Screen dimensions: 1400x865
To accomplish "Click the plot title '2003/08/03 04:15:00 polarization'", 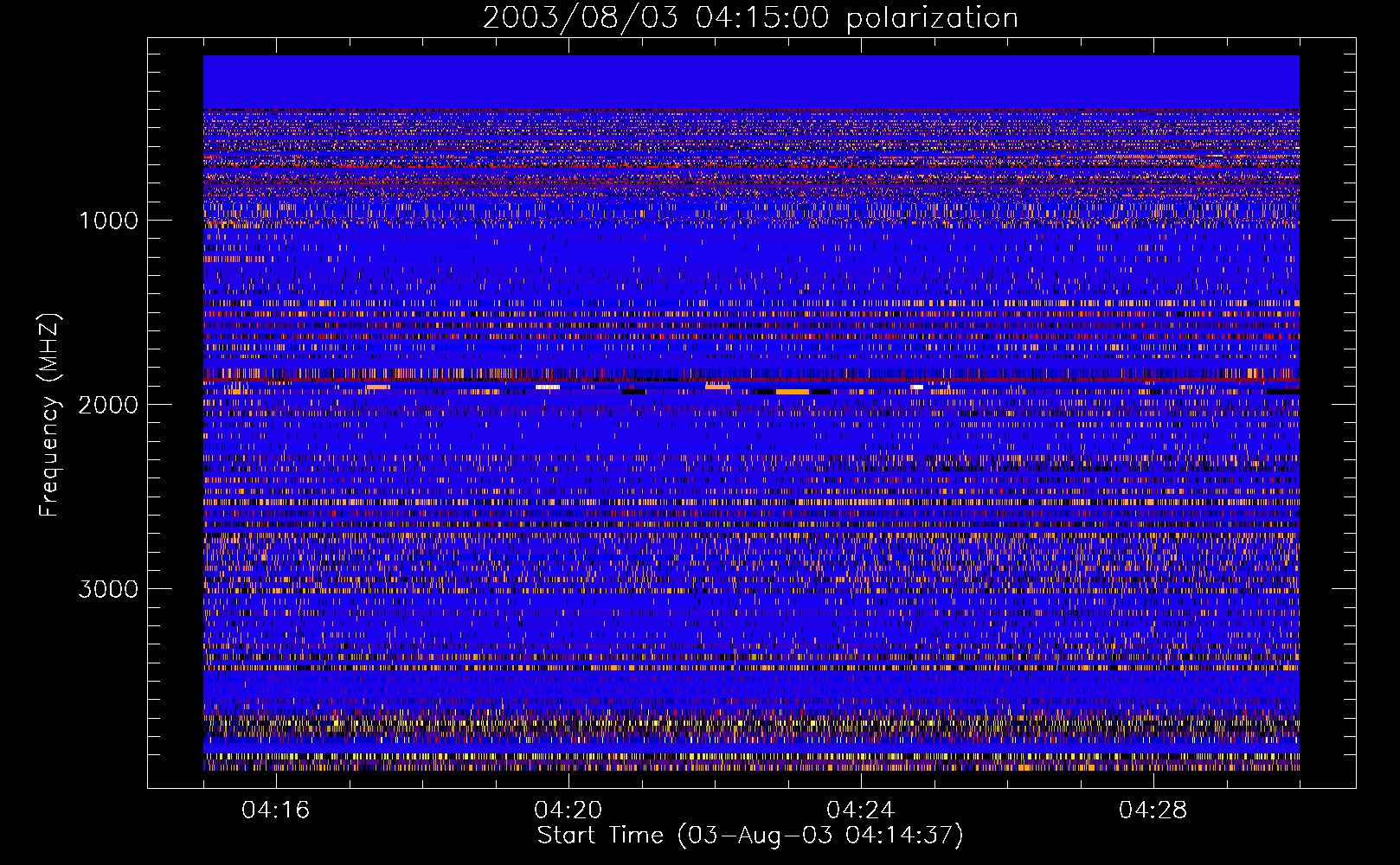I will [x=750, y=18].
